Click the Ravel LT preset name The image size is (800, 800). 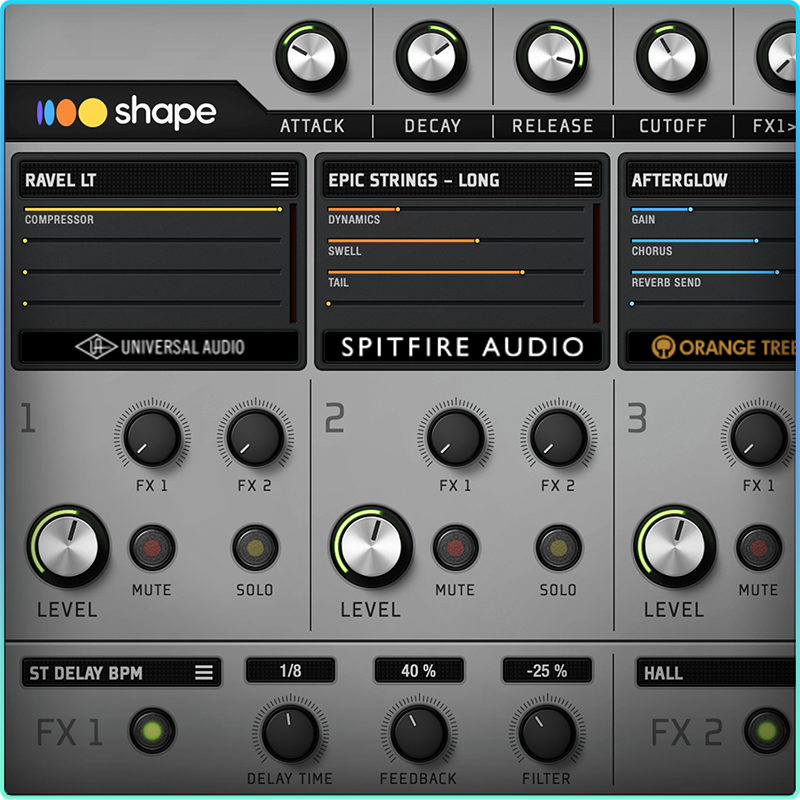coord(61,180)
